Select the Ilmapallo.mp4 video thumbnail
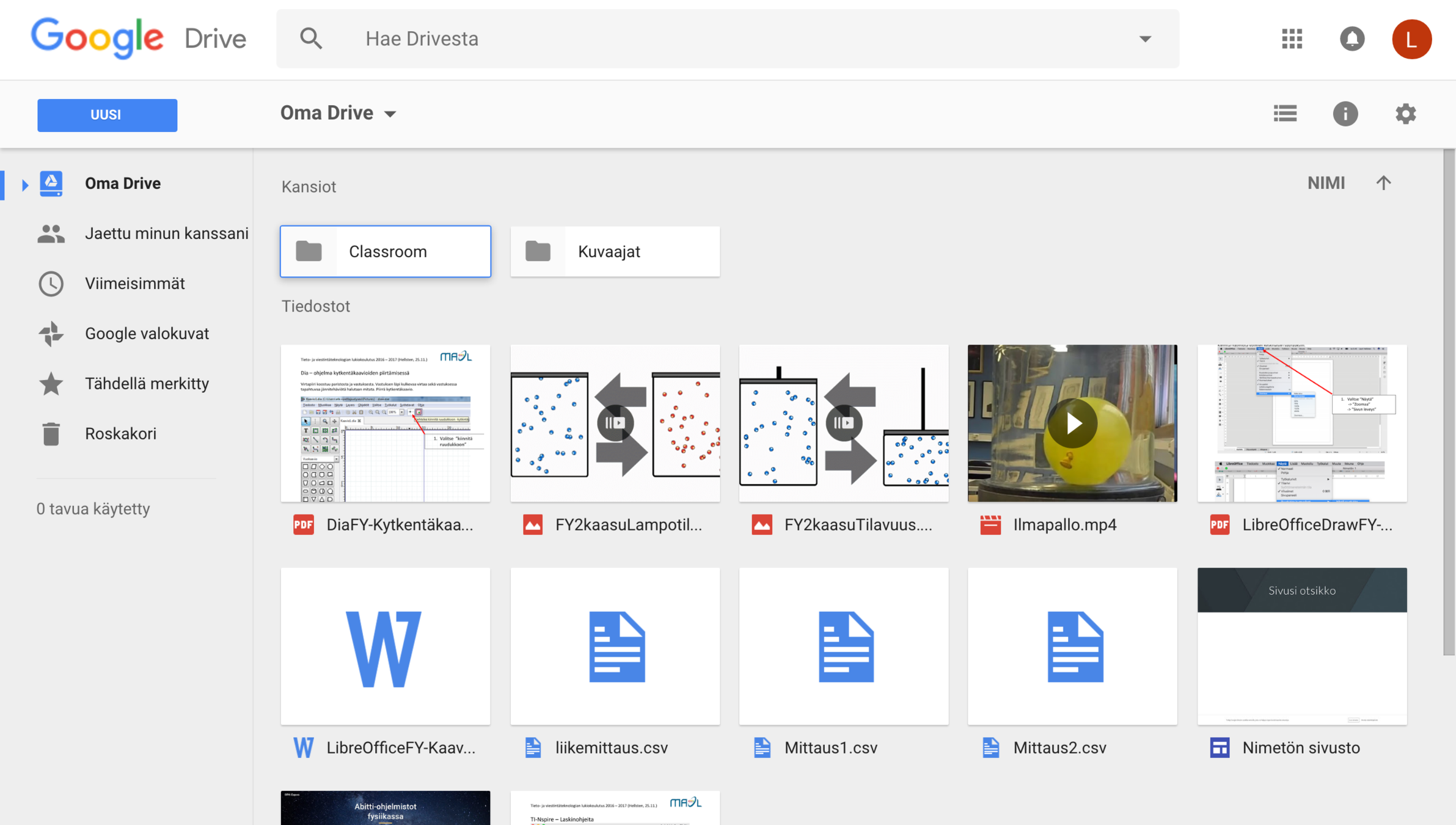Viewport: 1456px width, 825px height. pyautogui.click(x=1072, y=423)
